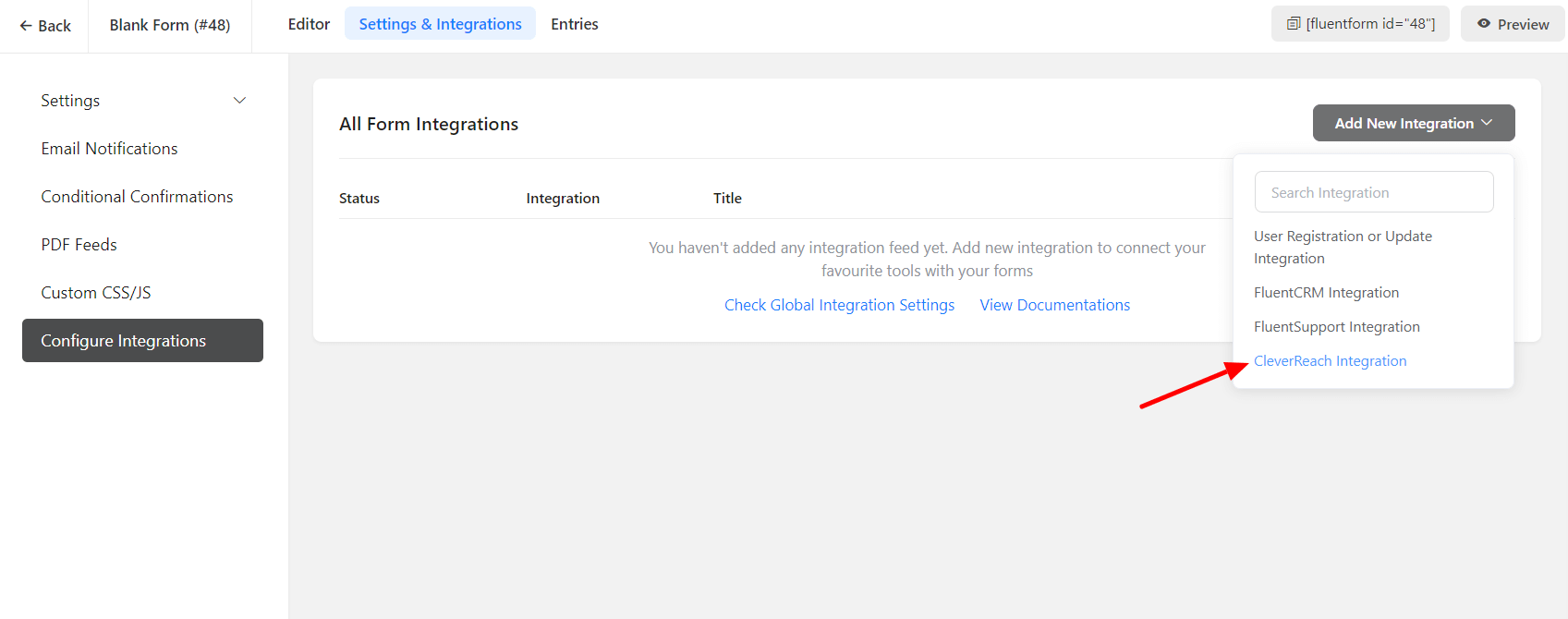The width and height of the screenshot is (1568, 619).
Task: Open PDF Feeds section
Action: 79,245
